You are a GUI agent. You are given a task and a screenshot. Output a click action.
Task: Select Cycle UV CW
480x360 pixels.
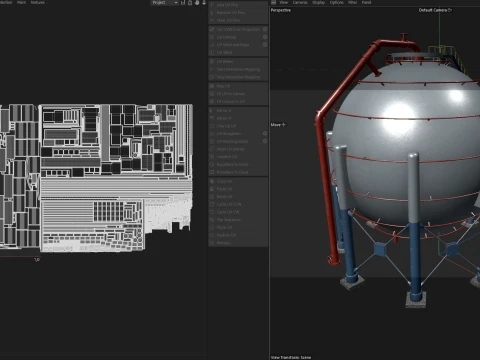pos(238,212)
